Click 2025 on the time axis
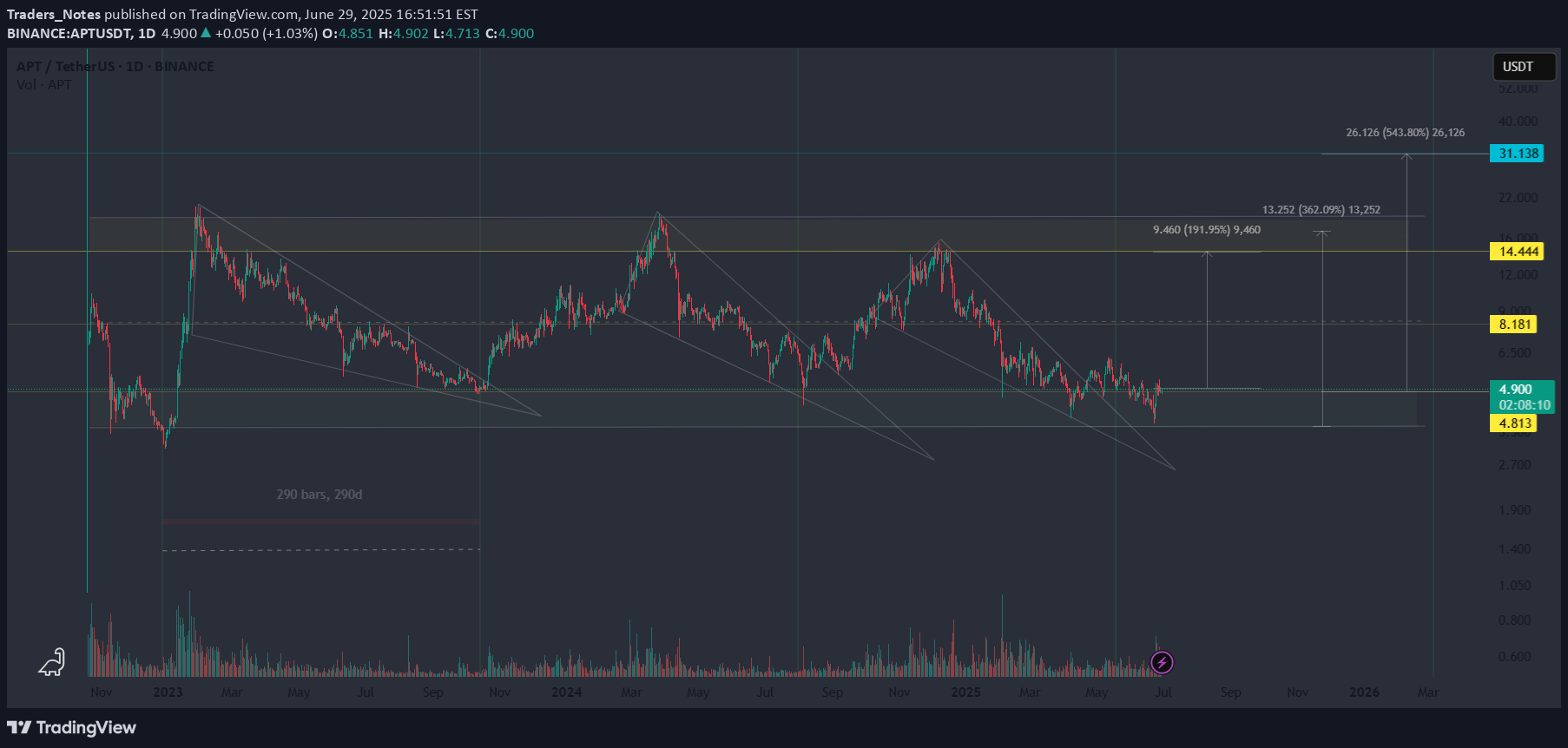 pos(965,692)
